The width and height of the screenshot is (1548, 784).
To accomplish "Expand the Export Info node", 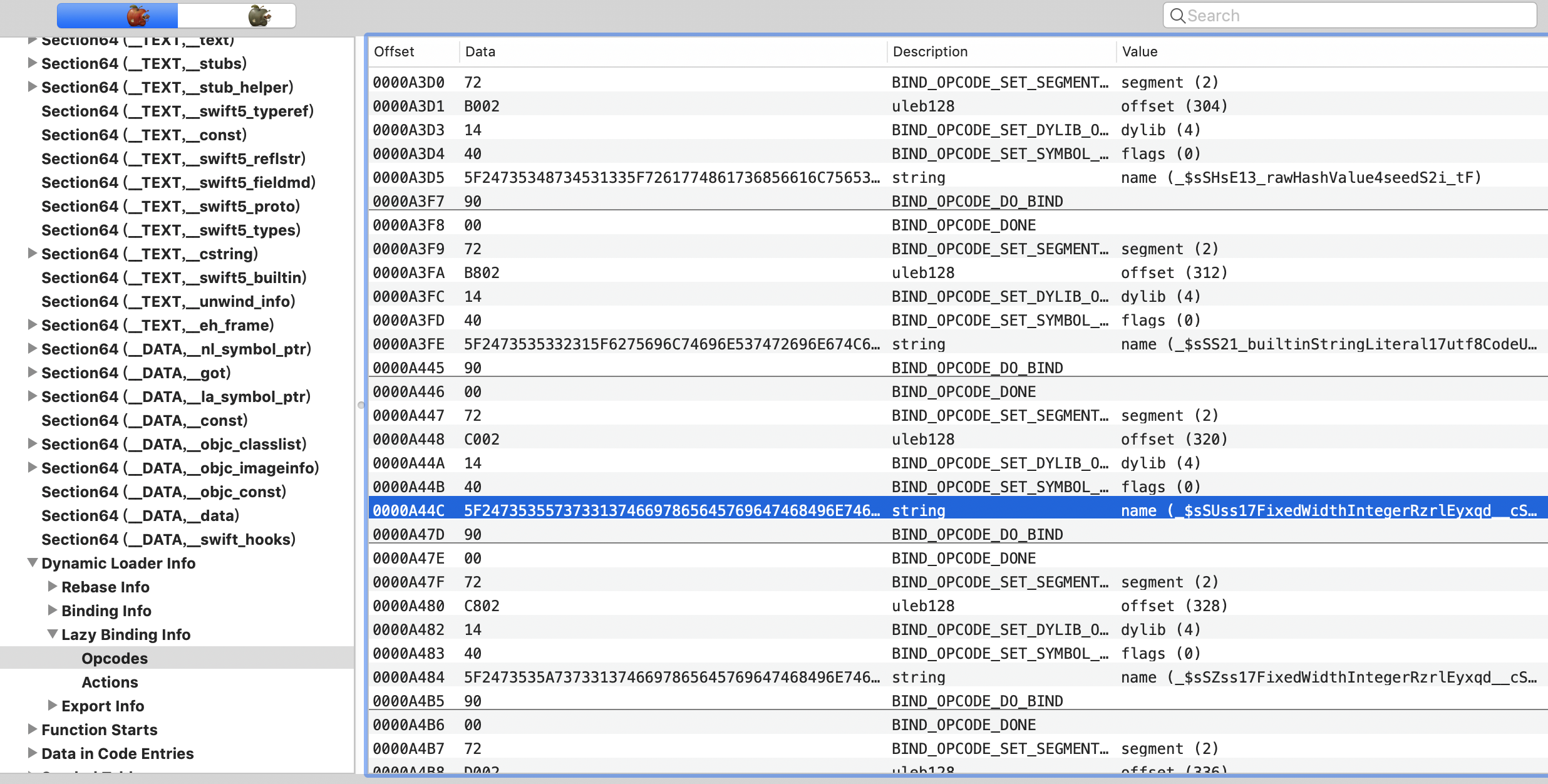I will [x=53, y=705].
